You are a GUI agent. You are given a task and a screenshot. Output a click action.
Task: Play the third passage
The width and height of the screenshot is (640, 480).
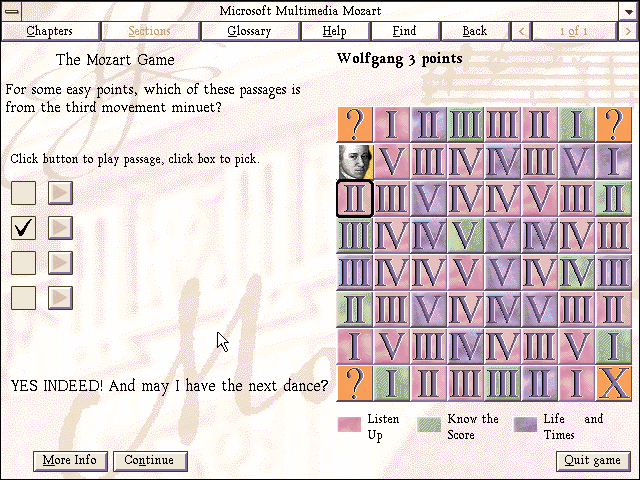(60, 262)
